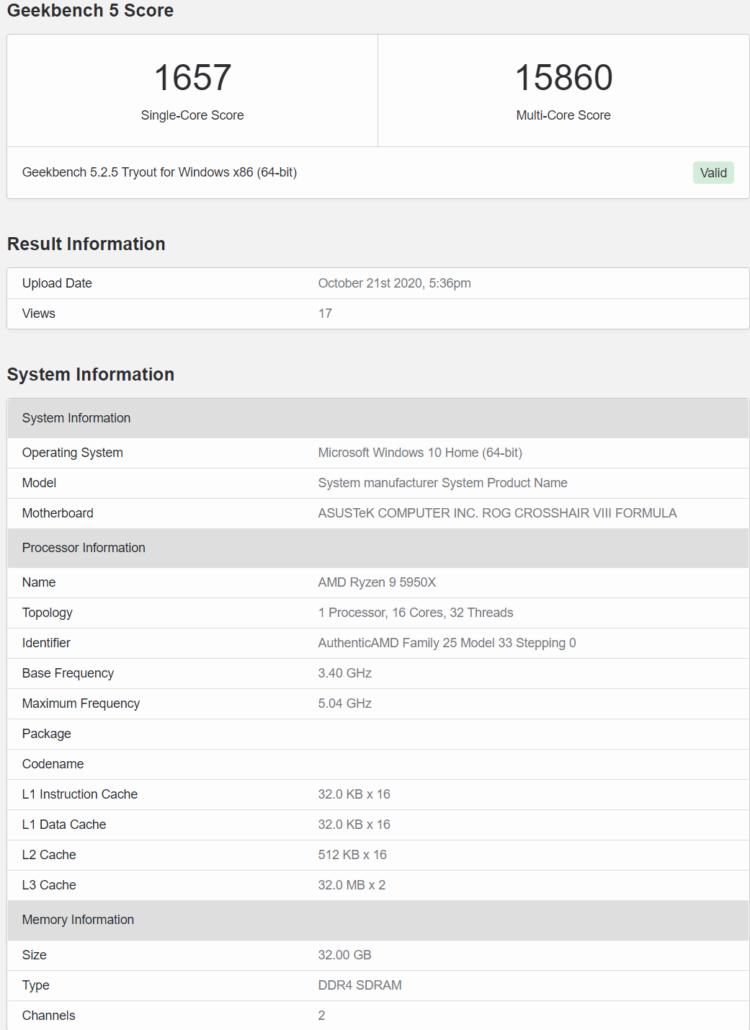Screen dimensions: 750x1030
Task: Click the gray System Information table header
Action: [76, 418]
